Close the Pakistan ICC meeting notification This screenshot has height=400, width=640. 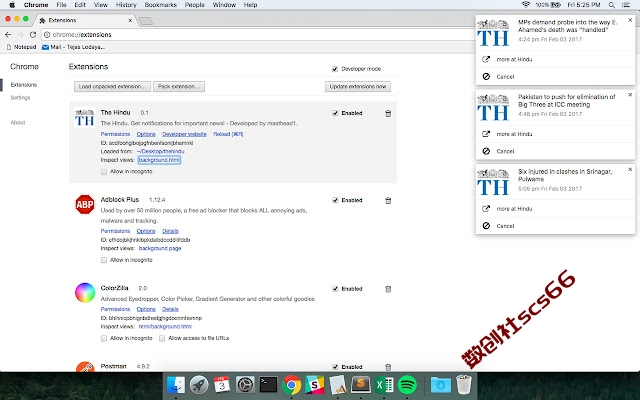630,95
